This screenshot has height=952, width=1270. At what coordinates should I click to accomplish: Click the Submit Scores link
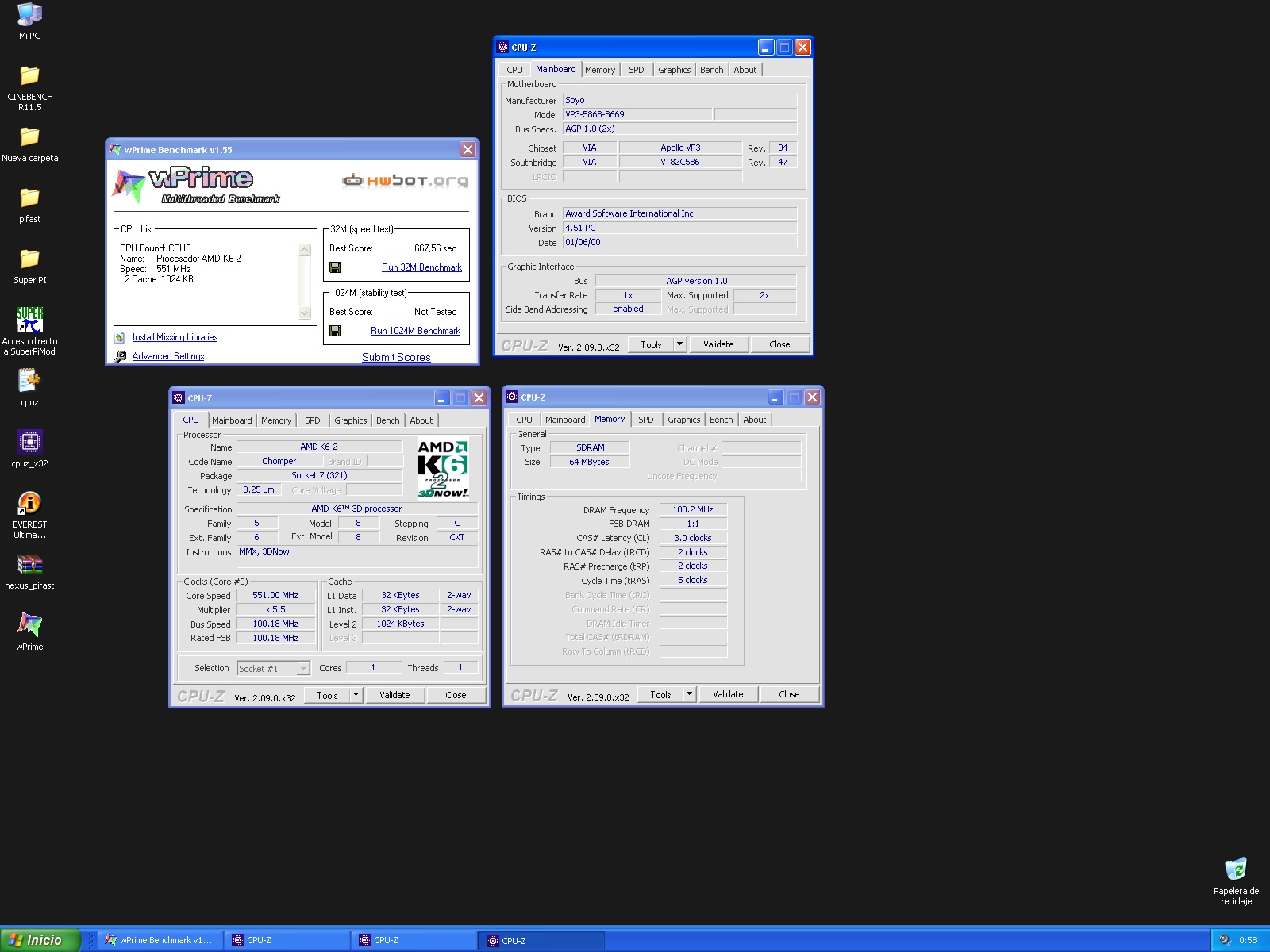(396, 358)
